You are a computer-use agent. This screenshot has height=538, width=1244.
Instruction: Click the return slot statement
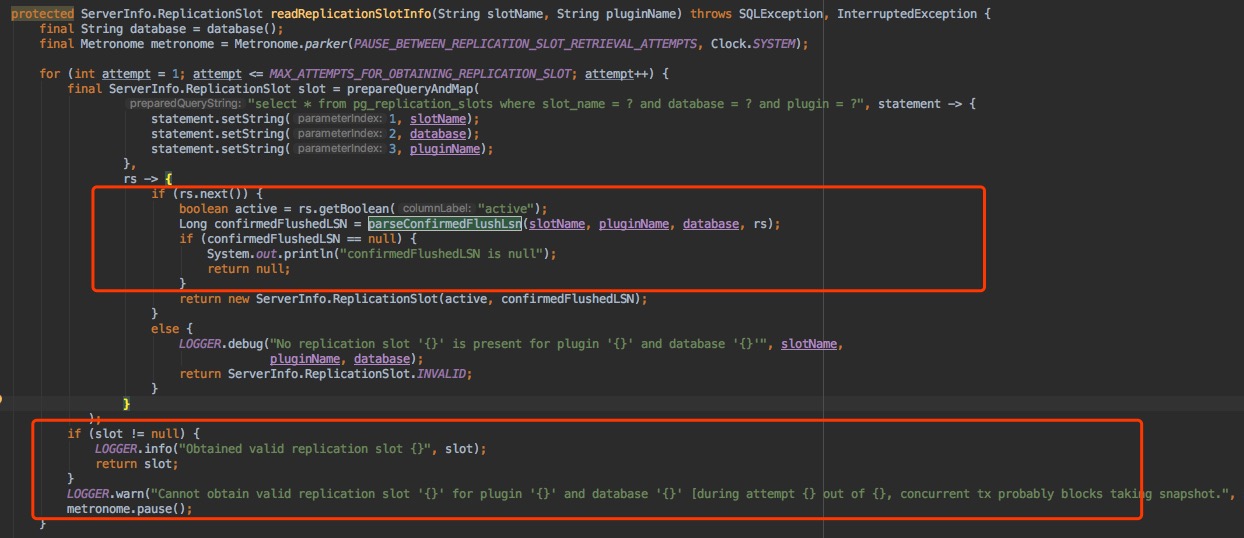pyautogui.click(x=138, y=464)
